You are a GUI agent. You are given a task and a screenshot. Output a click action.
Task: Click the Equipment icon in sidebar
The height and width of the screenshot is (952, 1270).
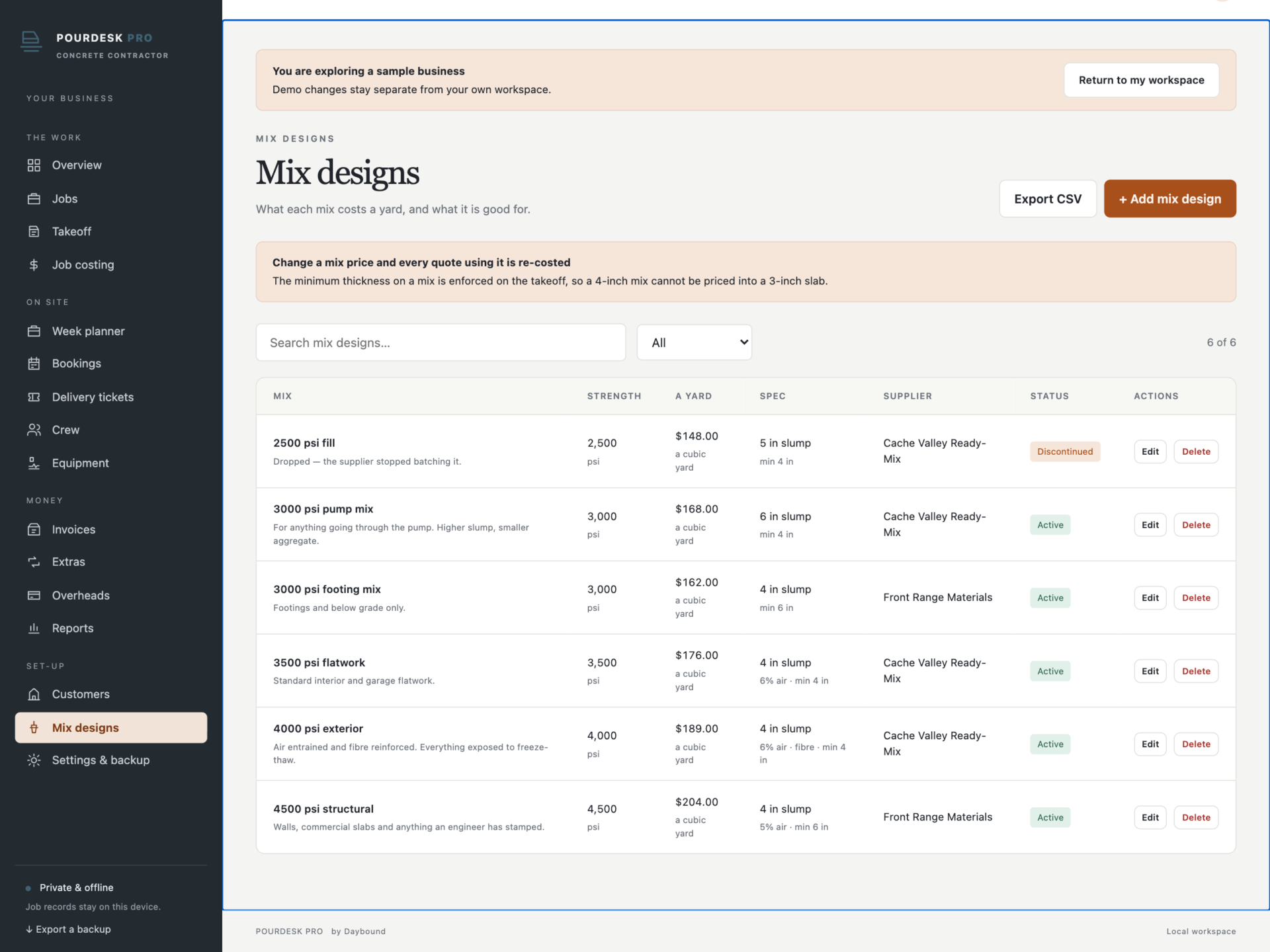click(x=34, y=463)
